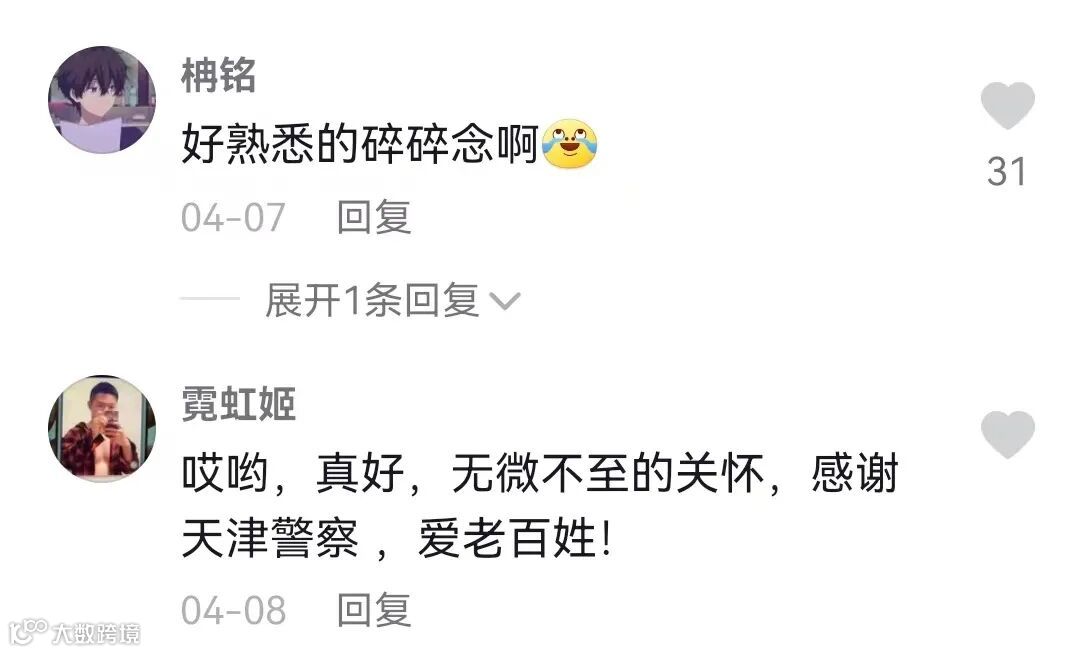1080x653 pixels.
Task: Click the 04-07 timestamp
Action: point(233,217)
